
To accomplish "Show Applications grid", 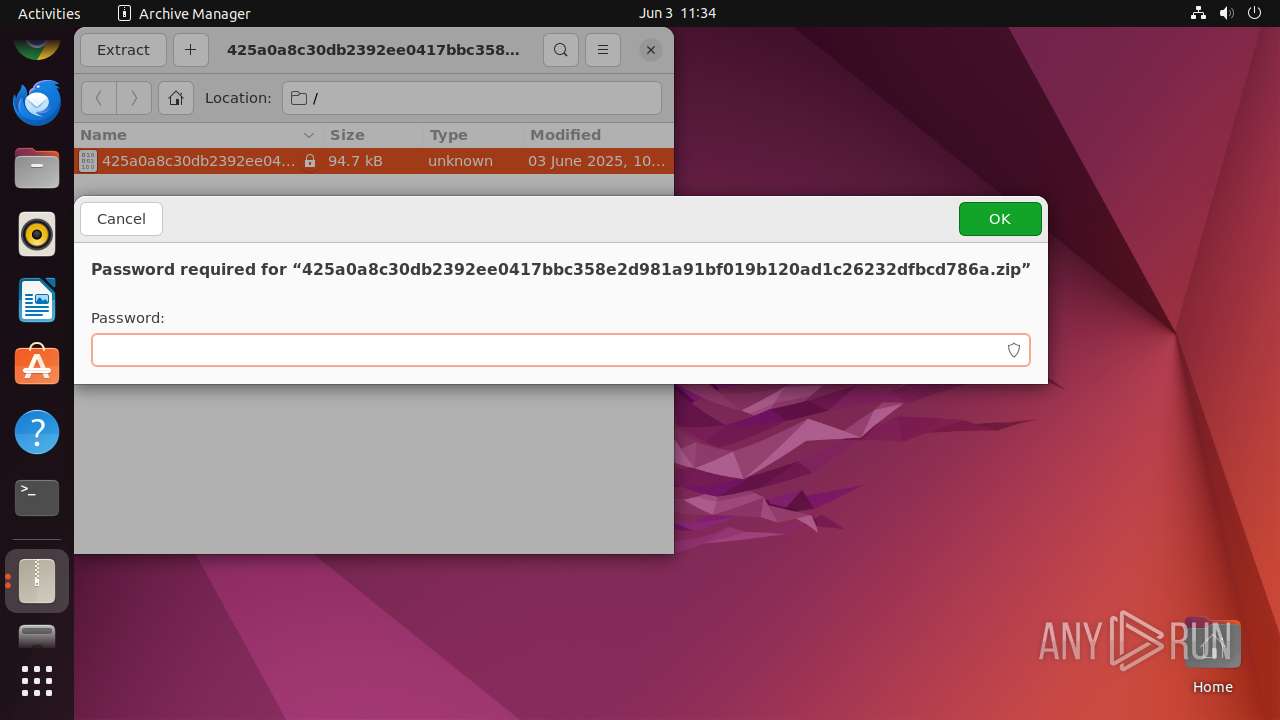I will coord(37,681).
